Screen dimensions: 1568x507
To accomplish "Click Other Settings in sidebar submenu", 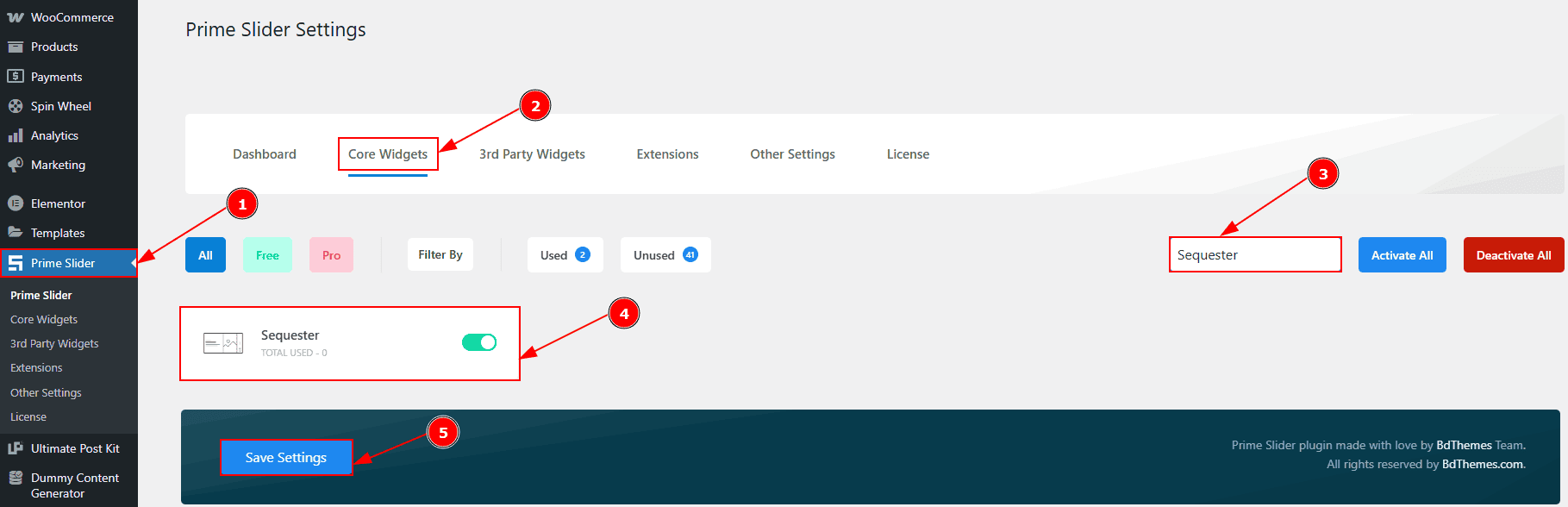I will (46, 392).
